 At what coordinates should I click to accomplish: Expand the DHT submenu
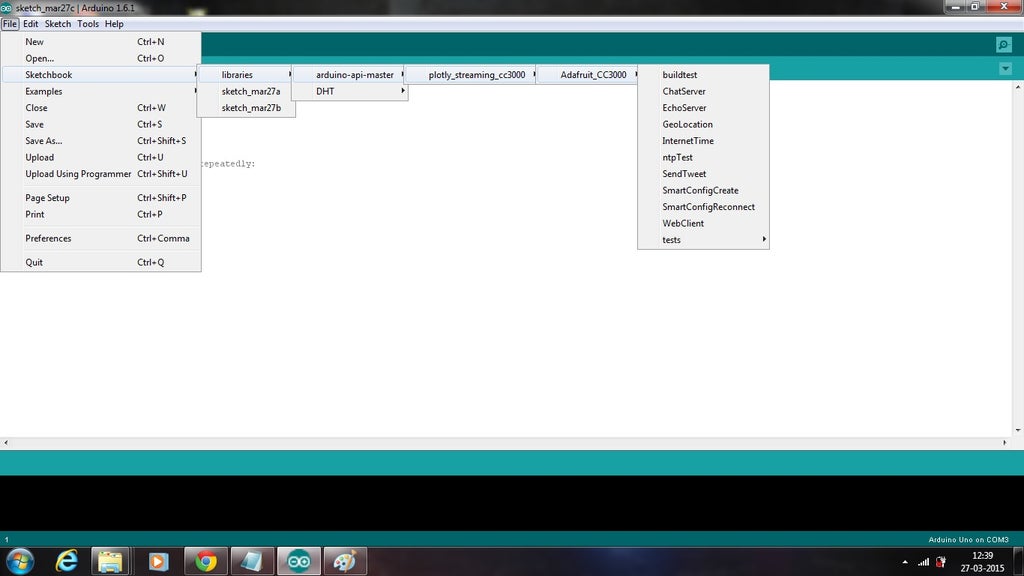click(x=349, y=91)
